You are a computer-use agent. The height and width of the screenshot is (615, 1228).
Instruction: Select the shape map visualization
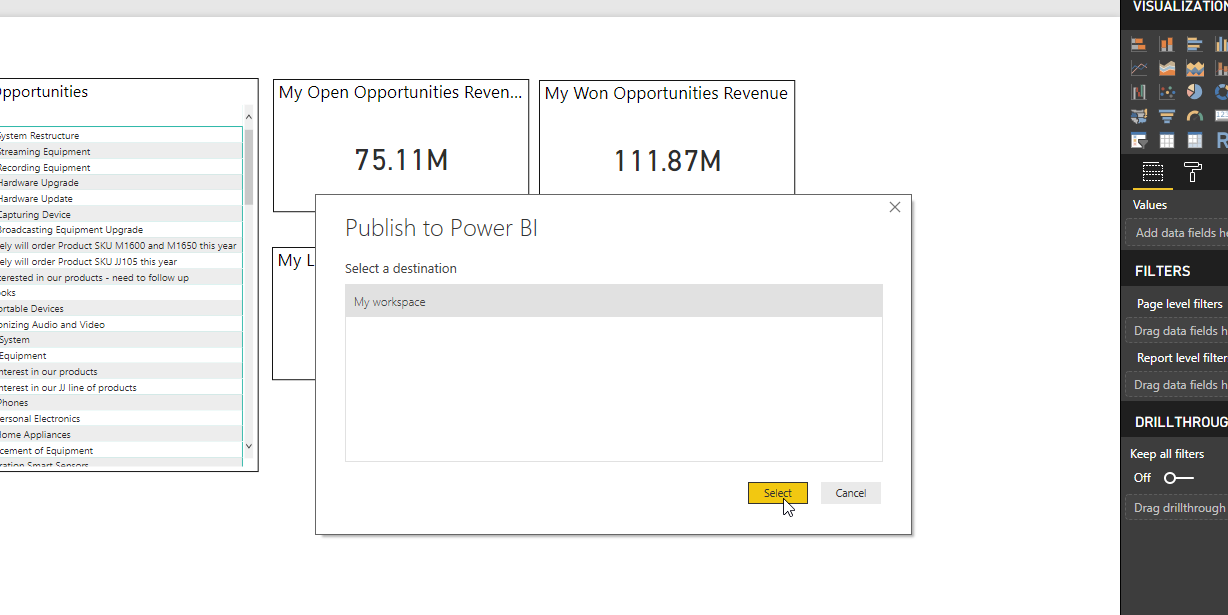tap(1139, 116)
